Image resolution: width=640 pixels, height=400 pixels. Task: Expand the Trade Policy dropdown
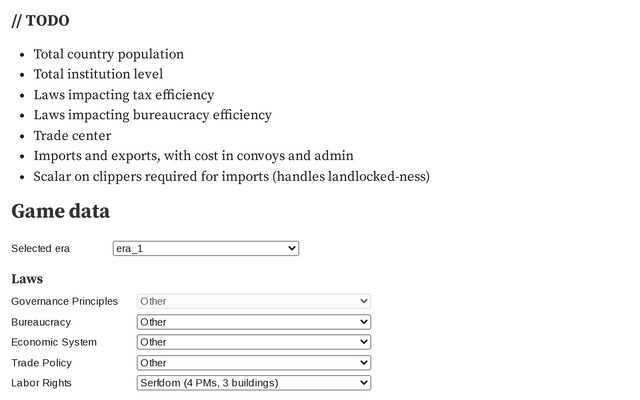click(253, 363)
